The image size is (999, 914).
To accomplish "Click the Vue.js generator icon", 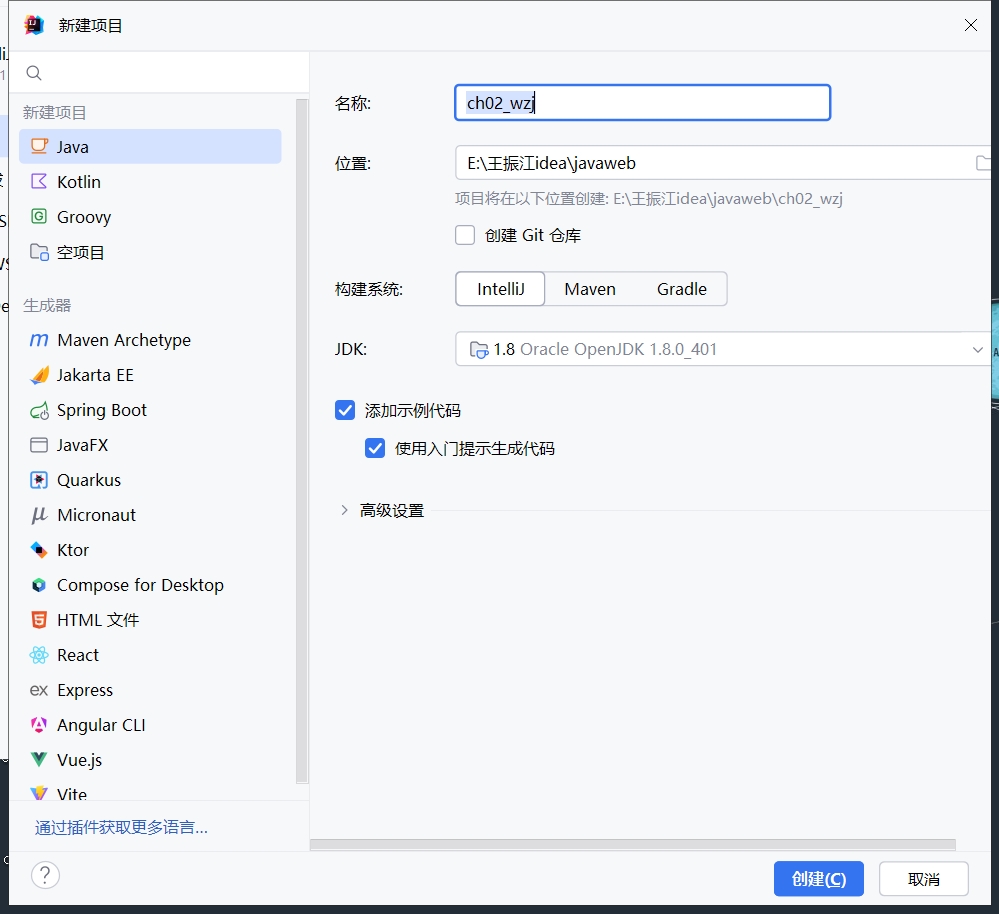I will pyautogui.click(x=39, y=760).
